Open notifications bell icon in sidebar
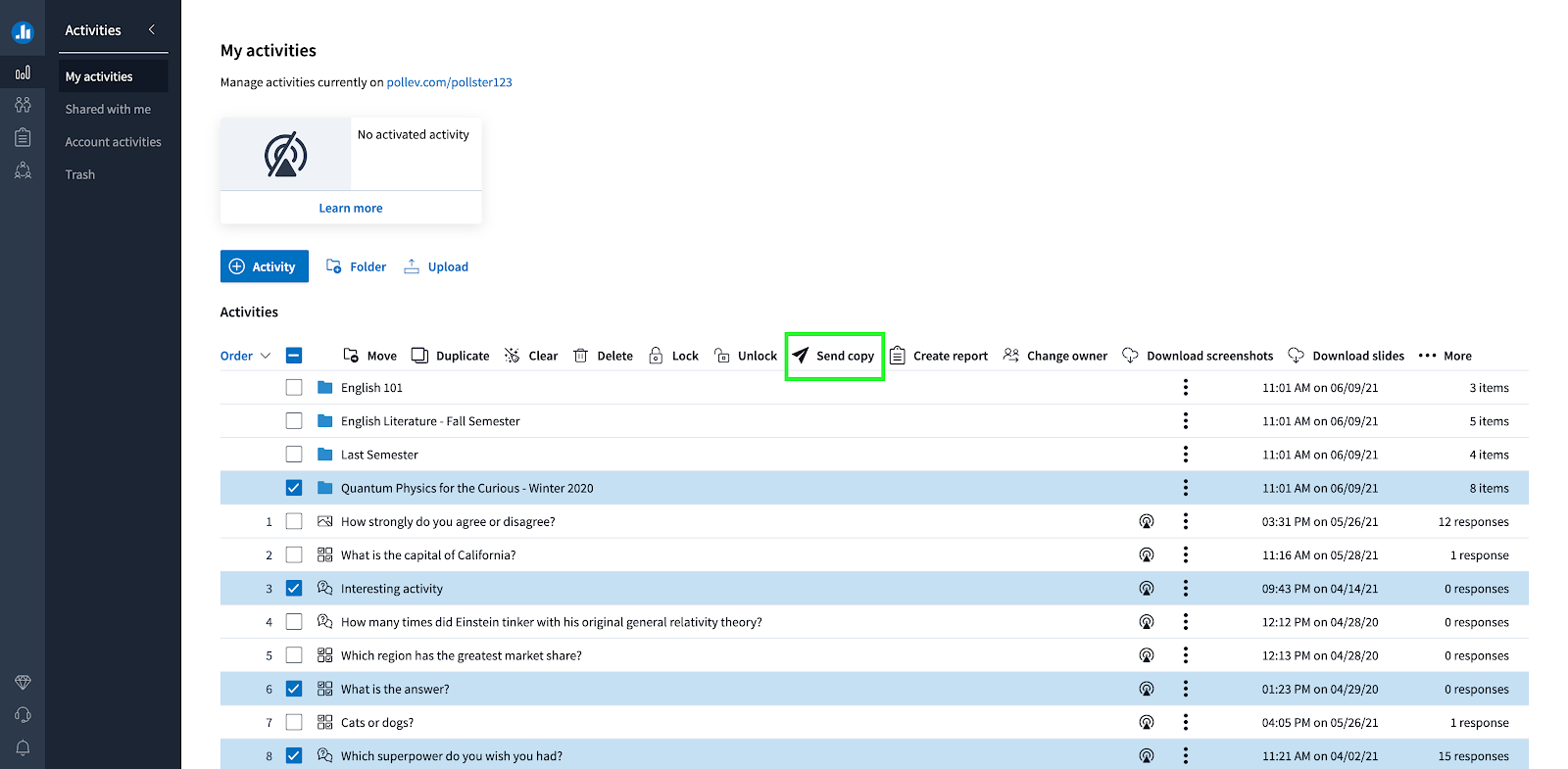 tap(23, 748)
